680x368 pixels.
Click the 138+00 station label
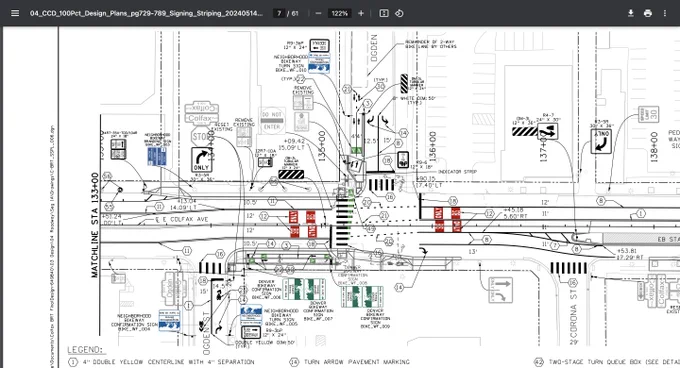point(654,147)
